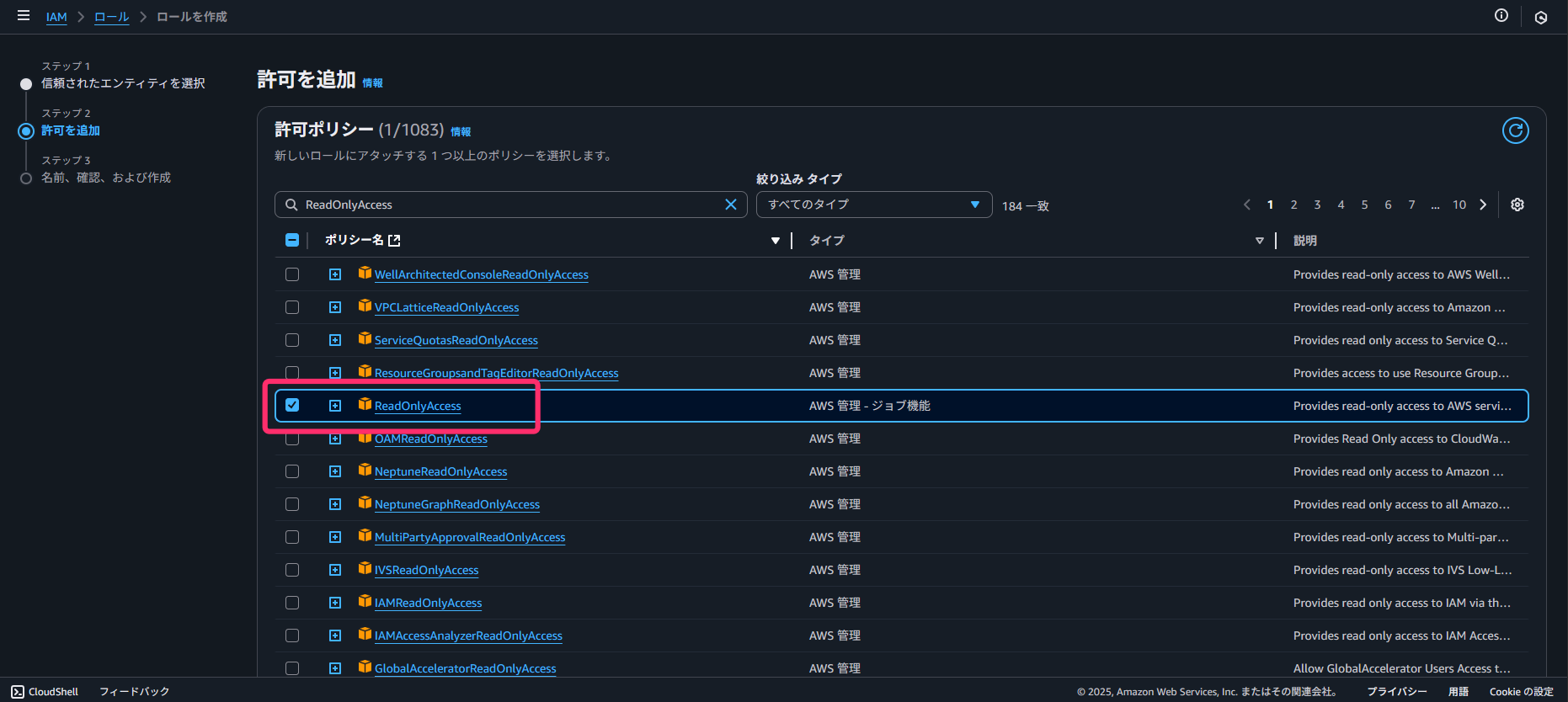
Task: Check IVSReadOnlyAccess policy checkbox
Action: (x=292, y=570)
